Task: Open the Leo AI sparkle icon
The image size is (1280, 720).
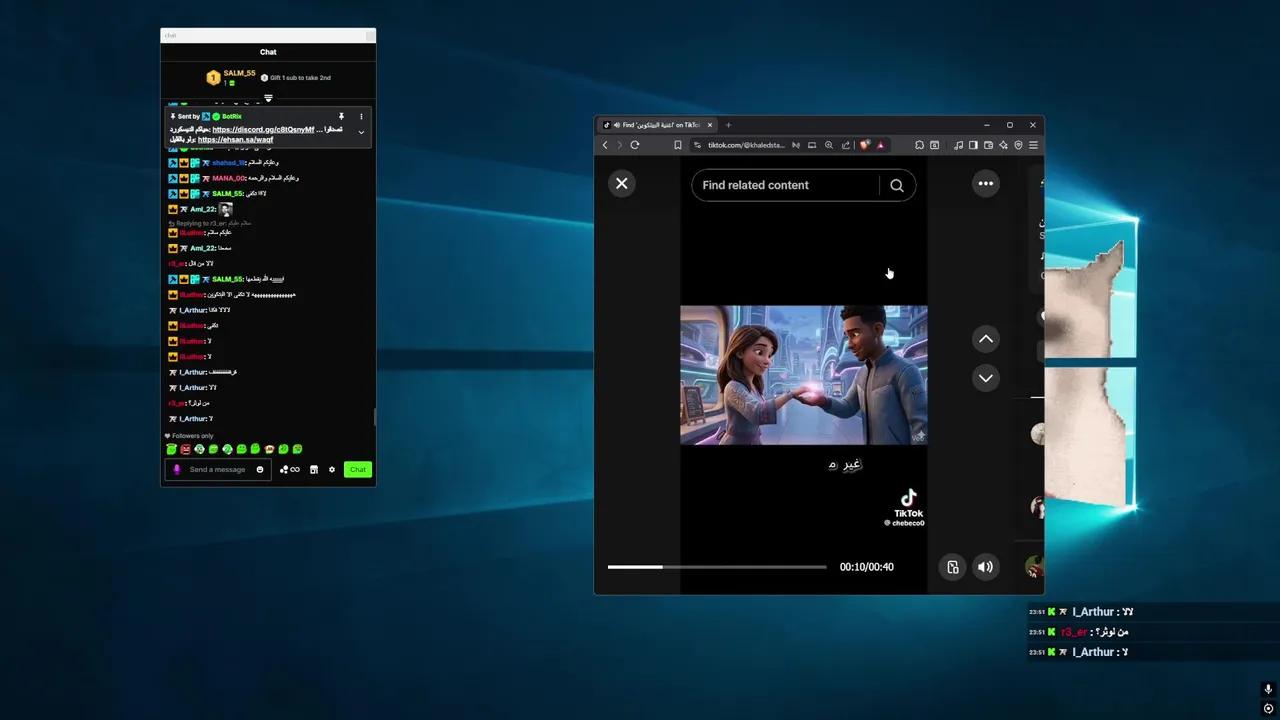Action: 1003,145
